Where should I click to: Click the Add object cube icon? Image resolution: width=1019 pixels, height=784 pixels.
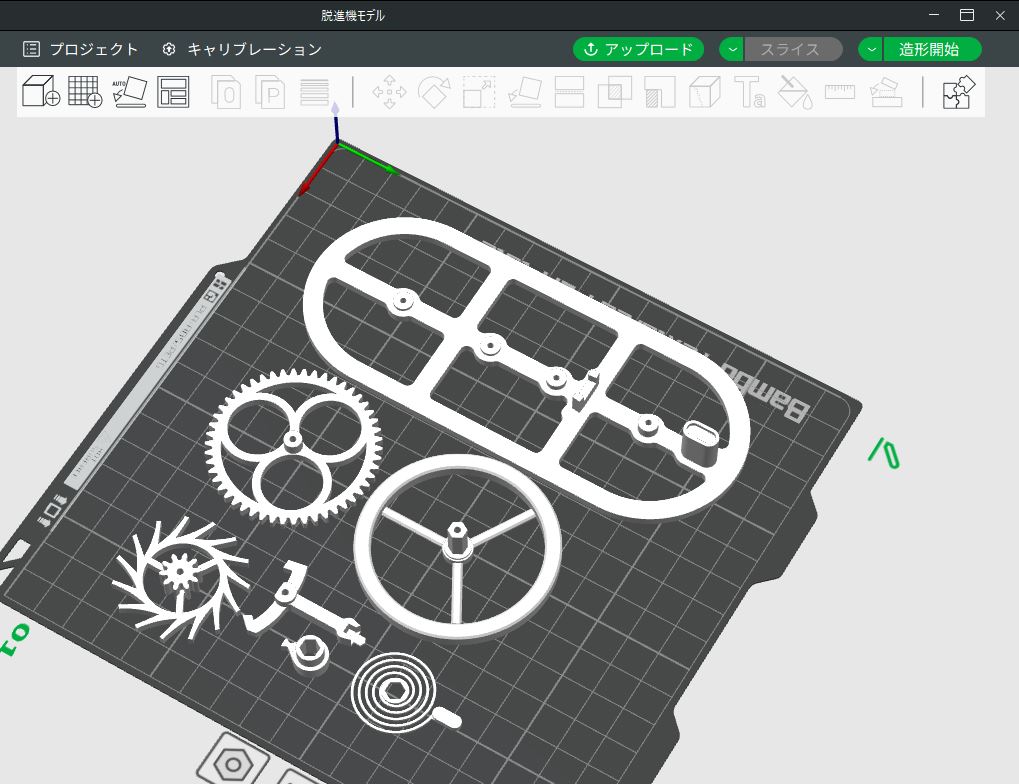point(41,92)
